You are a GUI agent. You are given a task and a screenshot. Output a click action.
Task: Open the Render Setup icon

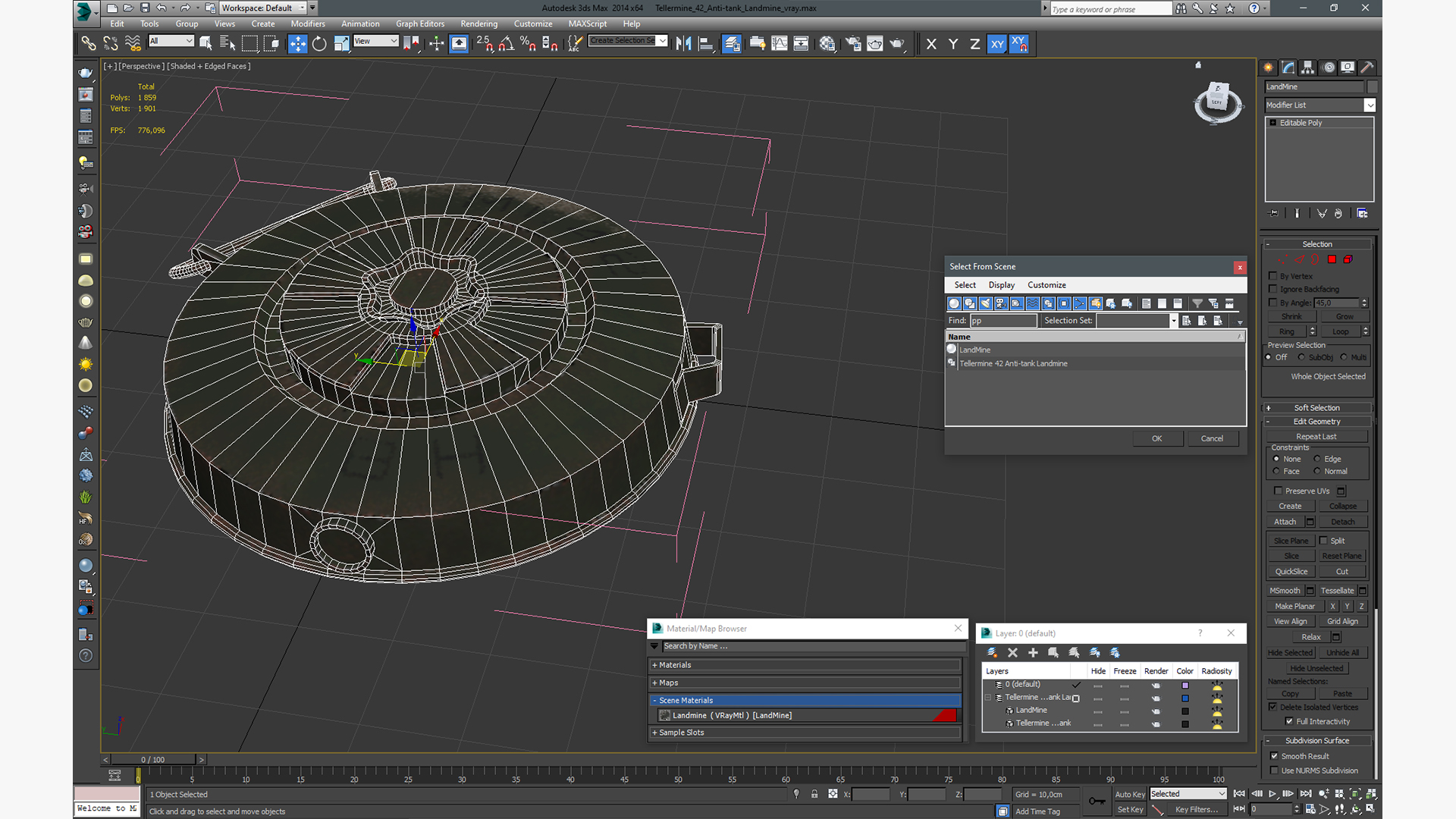pos(853,44)
